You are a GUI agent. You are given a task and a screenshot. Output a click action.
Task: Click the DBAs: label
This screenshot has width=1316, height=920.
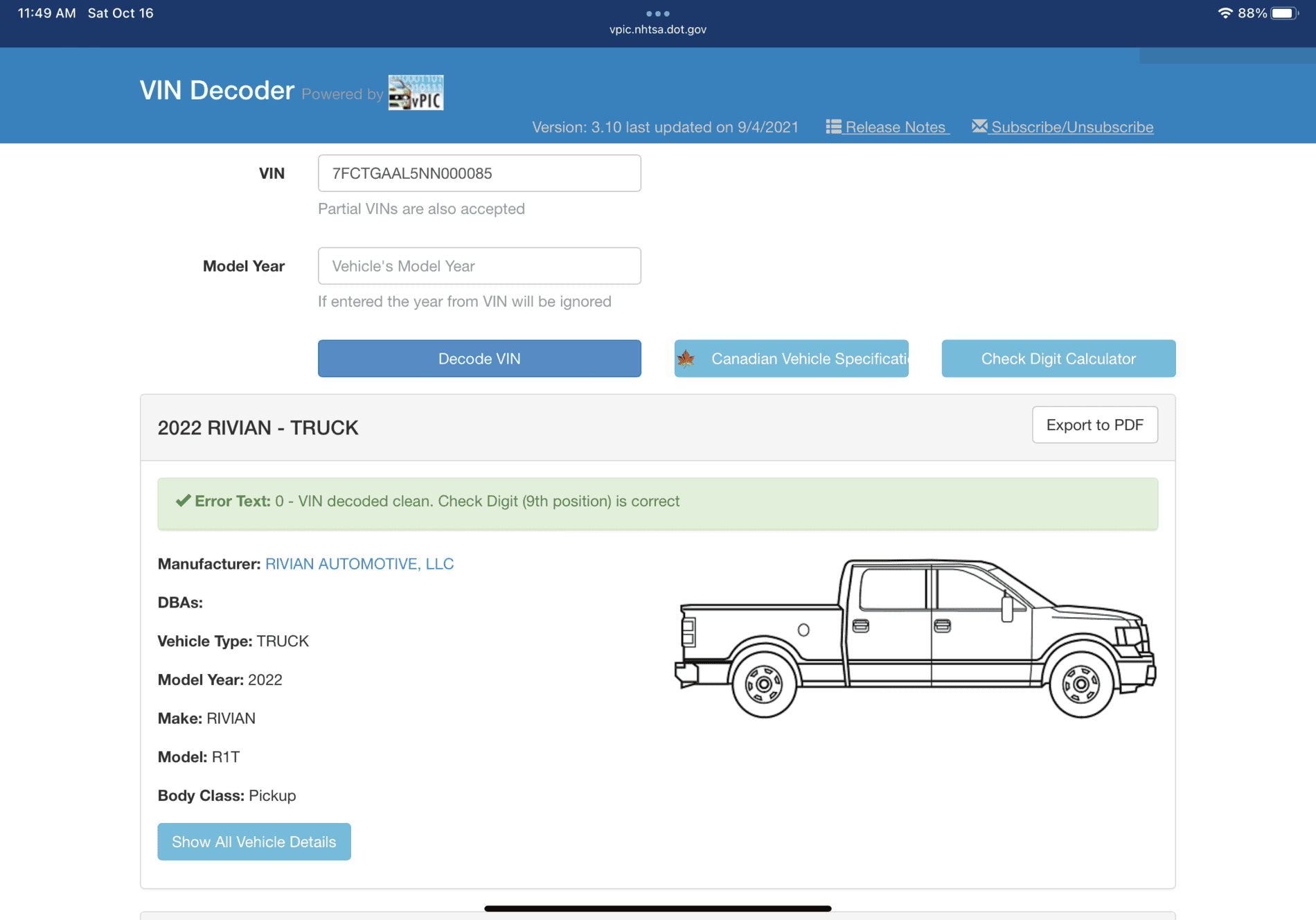(180, 602)
